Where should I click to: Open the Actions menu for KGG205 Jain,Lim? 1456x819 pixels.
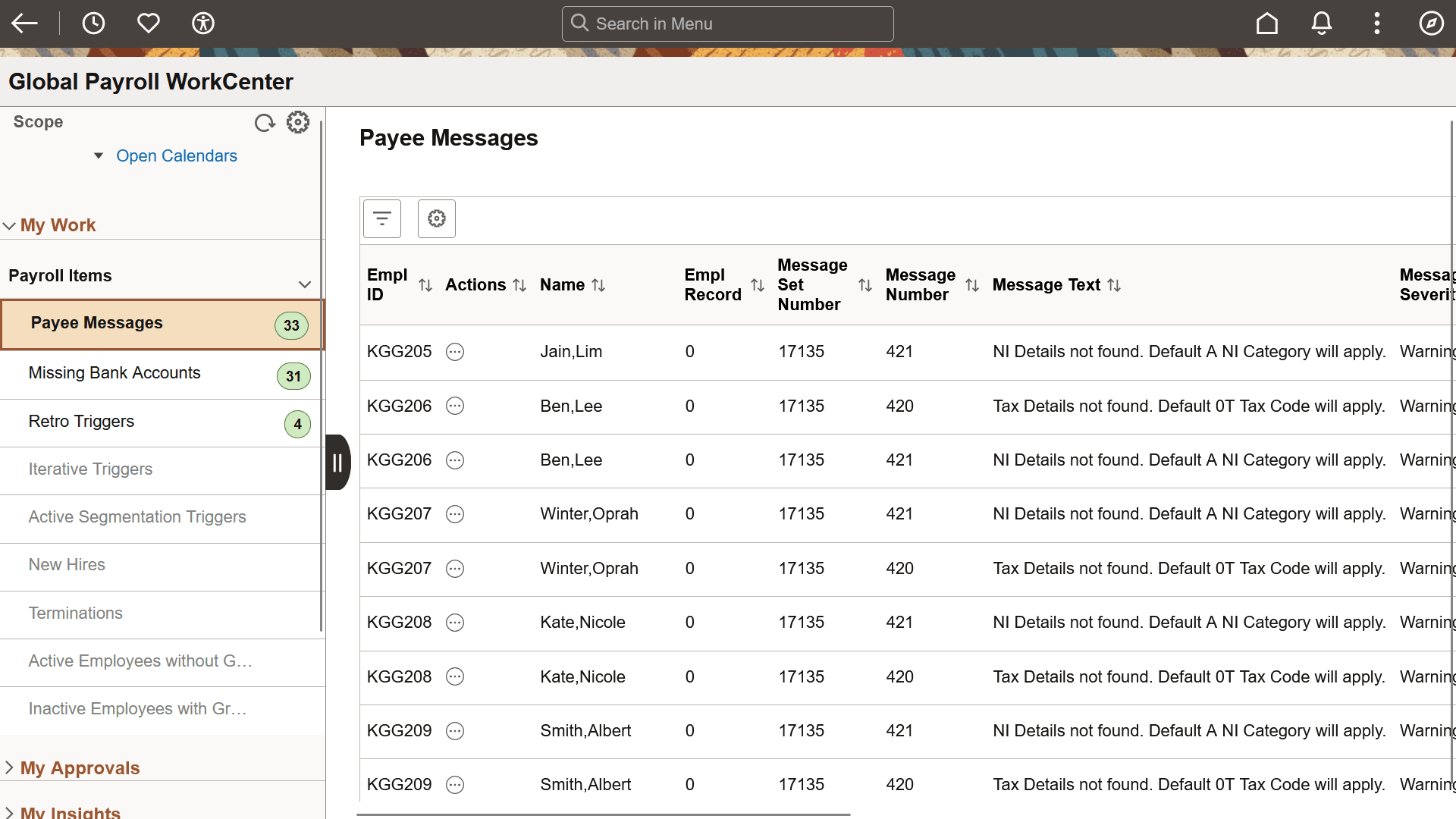click(x=455, y=351)
